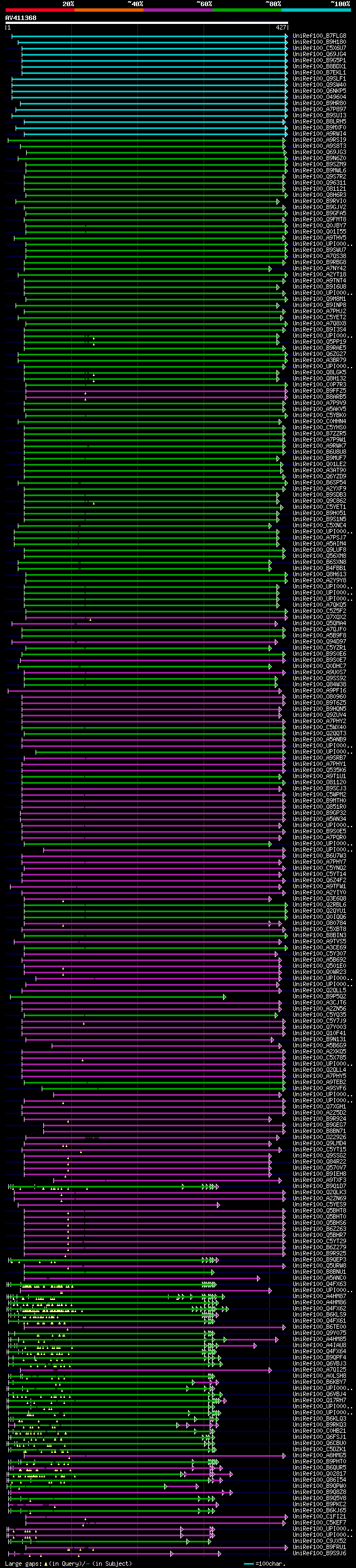Select hit label UniRef100_A4HM87
Viewport: 356px width, 1568px height.
click(x=319, y=1296)
